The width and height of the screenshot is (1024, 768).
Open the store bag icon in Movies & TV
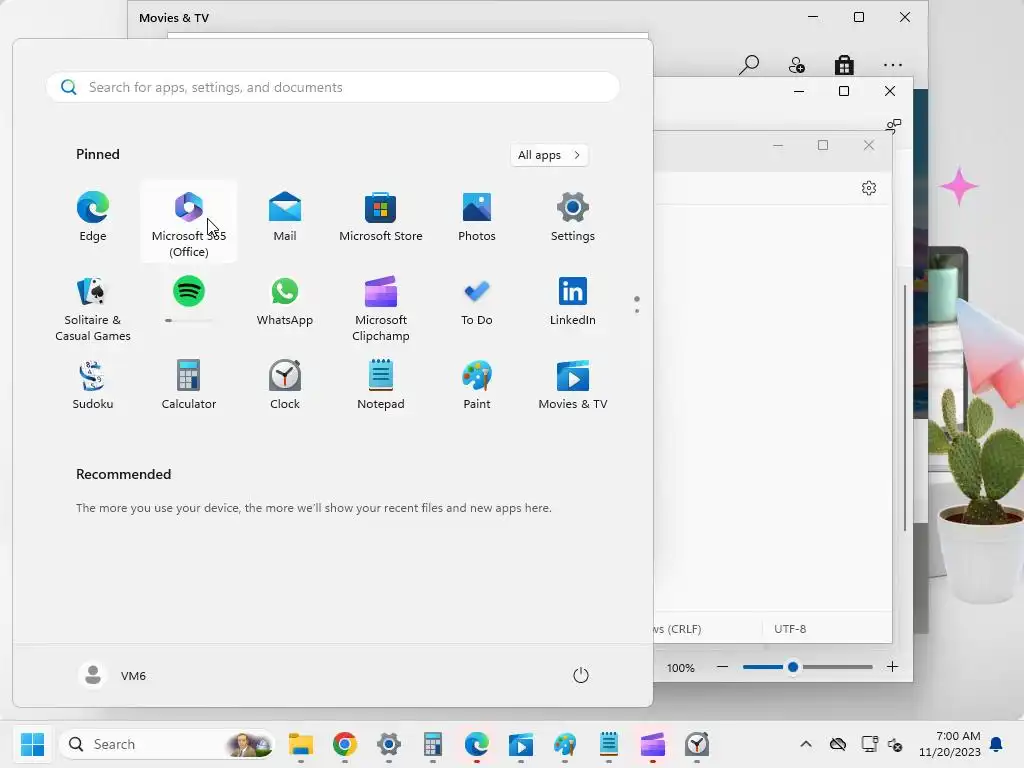[844, 65]
